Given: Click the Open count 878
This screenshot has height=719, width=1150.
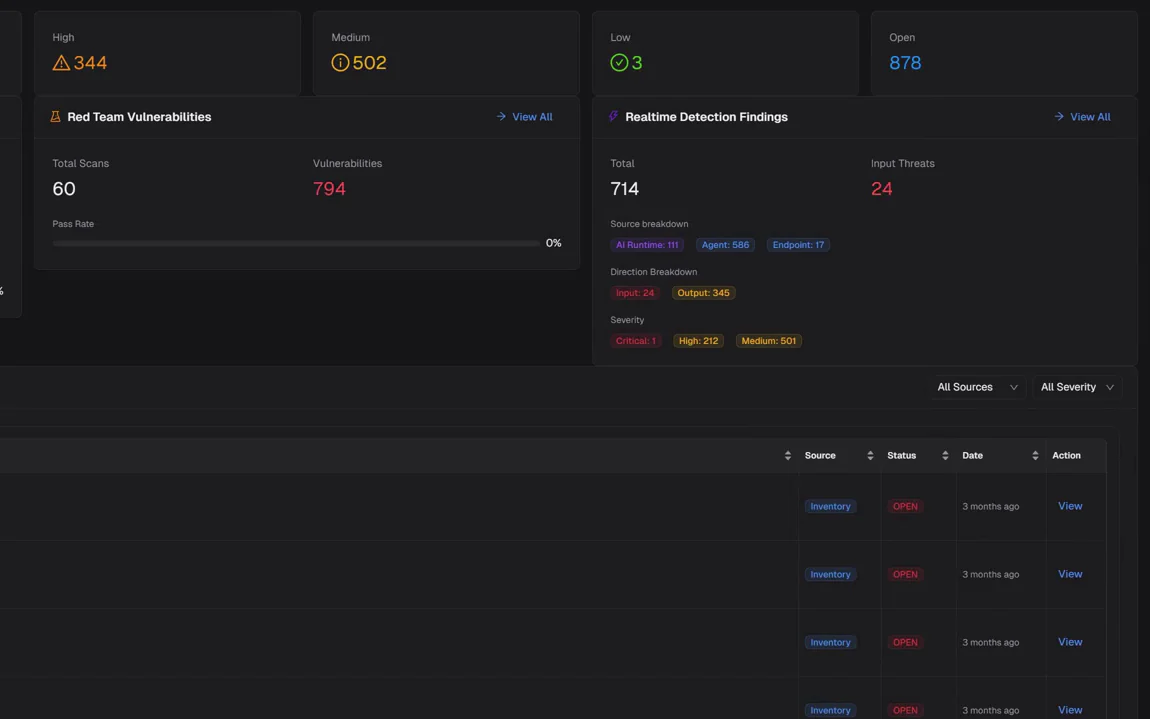Looking at the screenshot, I should 905,63.
